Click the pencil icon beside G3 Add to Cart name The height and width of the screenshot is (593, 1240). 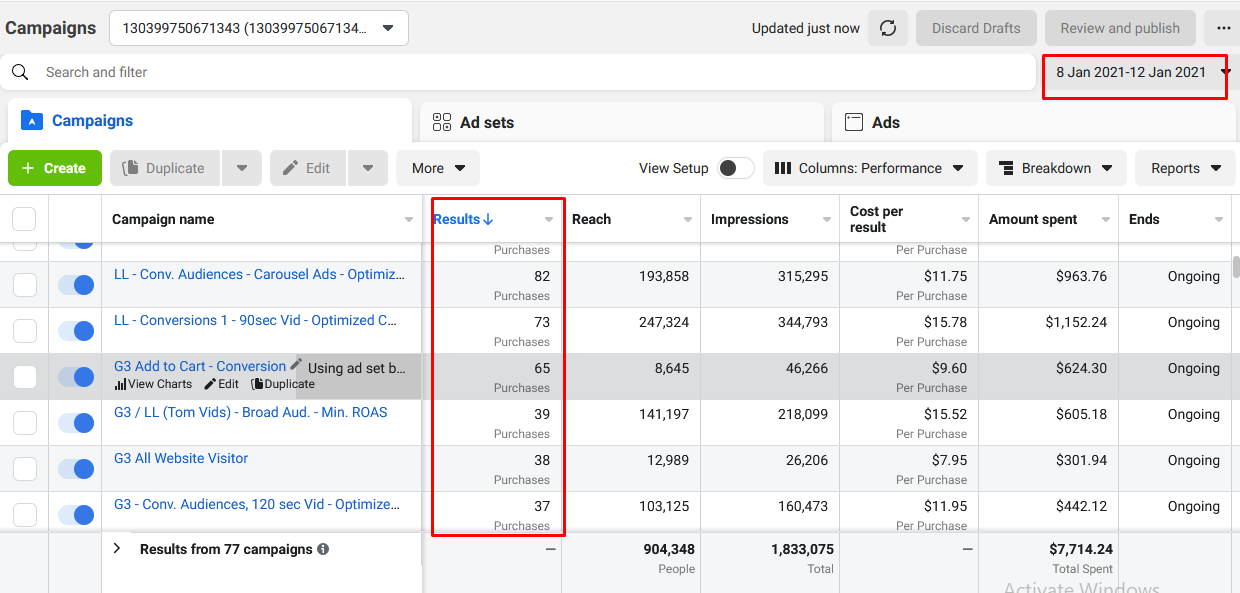295,365
